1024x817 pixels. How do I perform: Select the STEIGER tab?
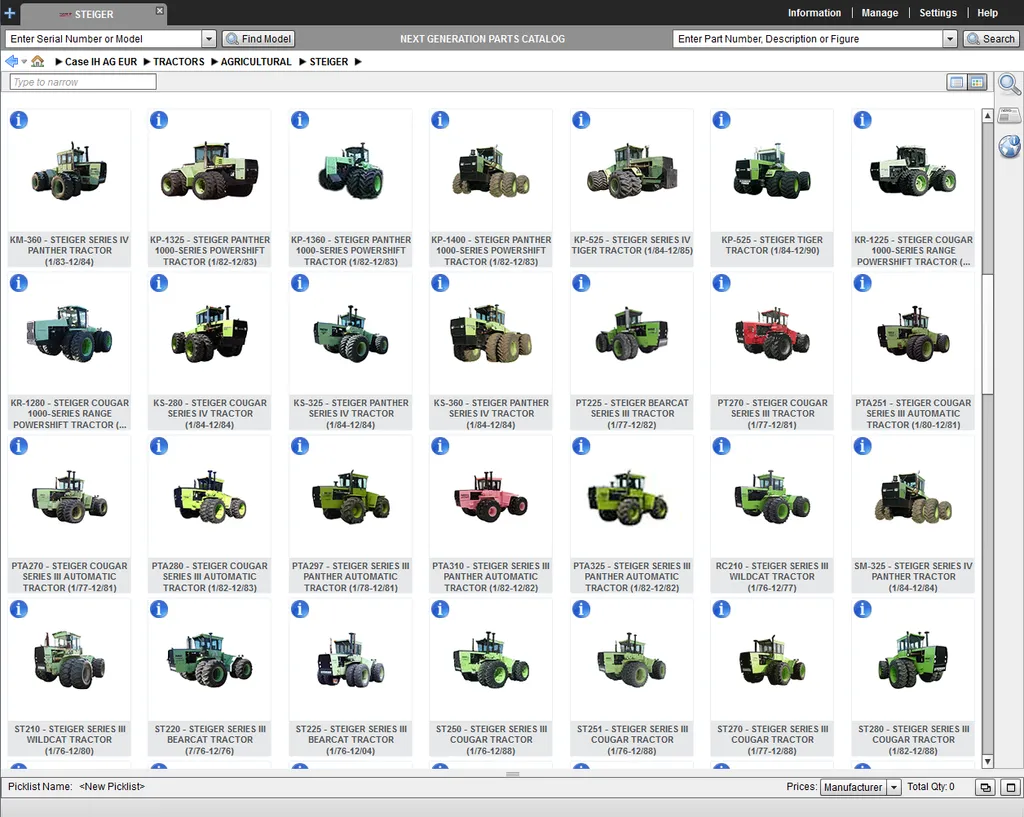tap(93, 14)
